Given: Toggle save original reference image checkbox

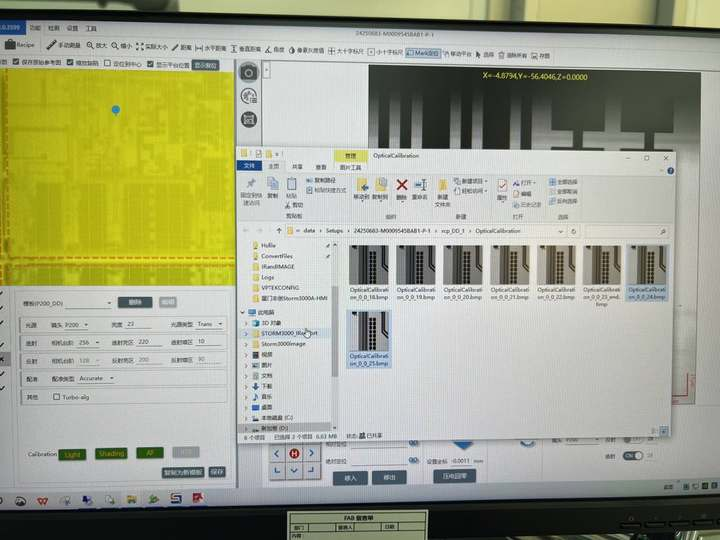Looking at the screenshot, I should point(16,61).
